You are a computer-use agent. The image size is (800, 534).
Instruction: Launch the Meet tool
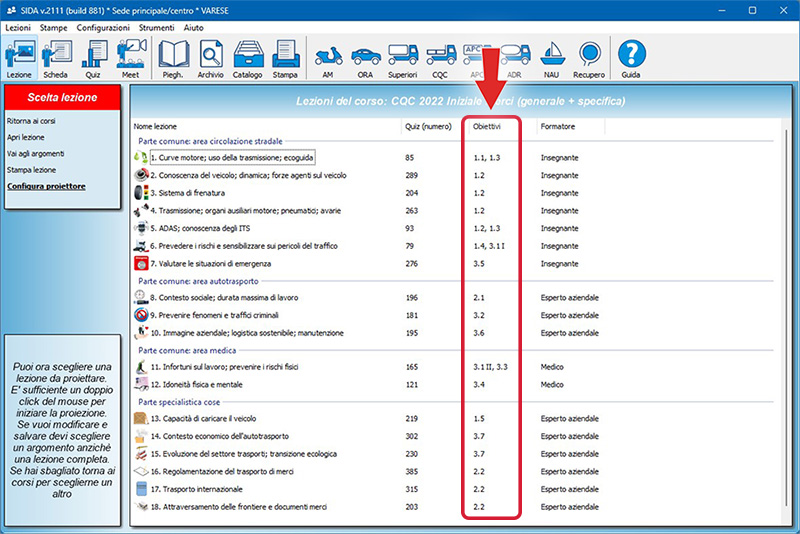131,56
